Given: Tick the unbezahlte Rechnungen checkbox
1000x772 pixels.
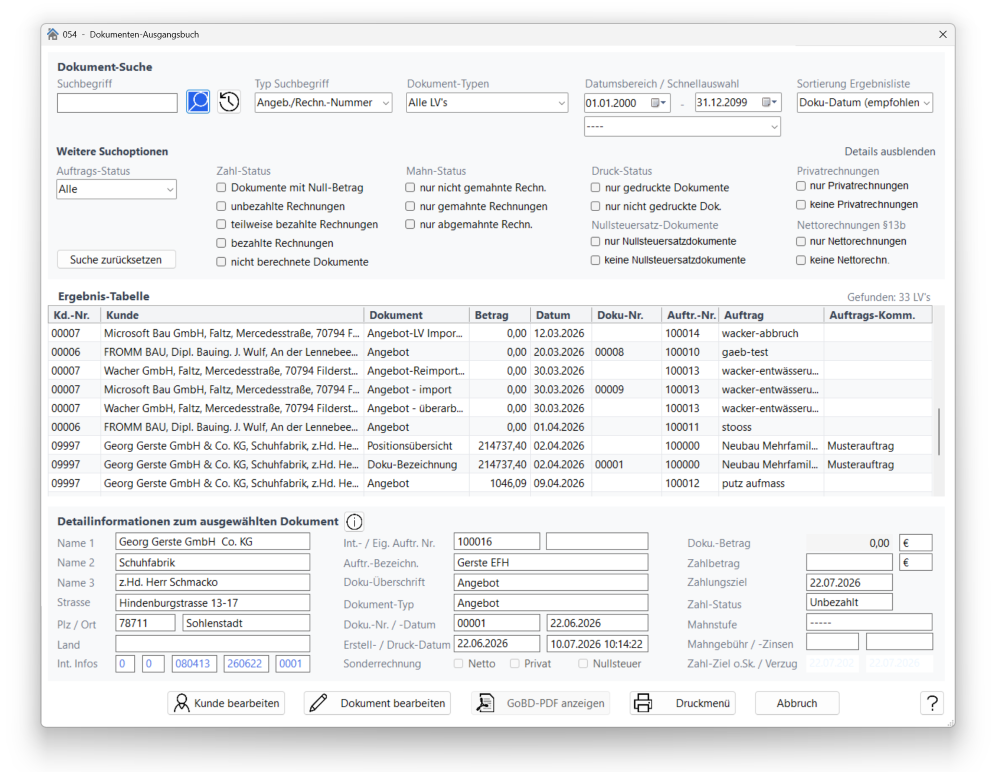Looking at the screenshot, I should click(221, 206).
